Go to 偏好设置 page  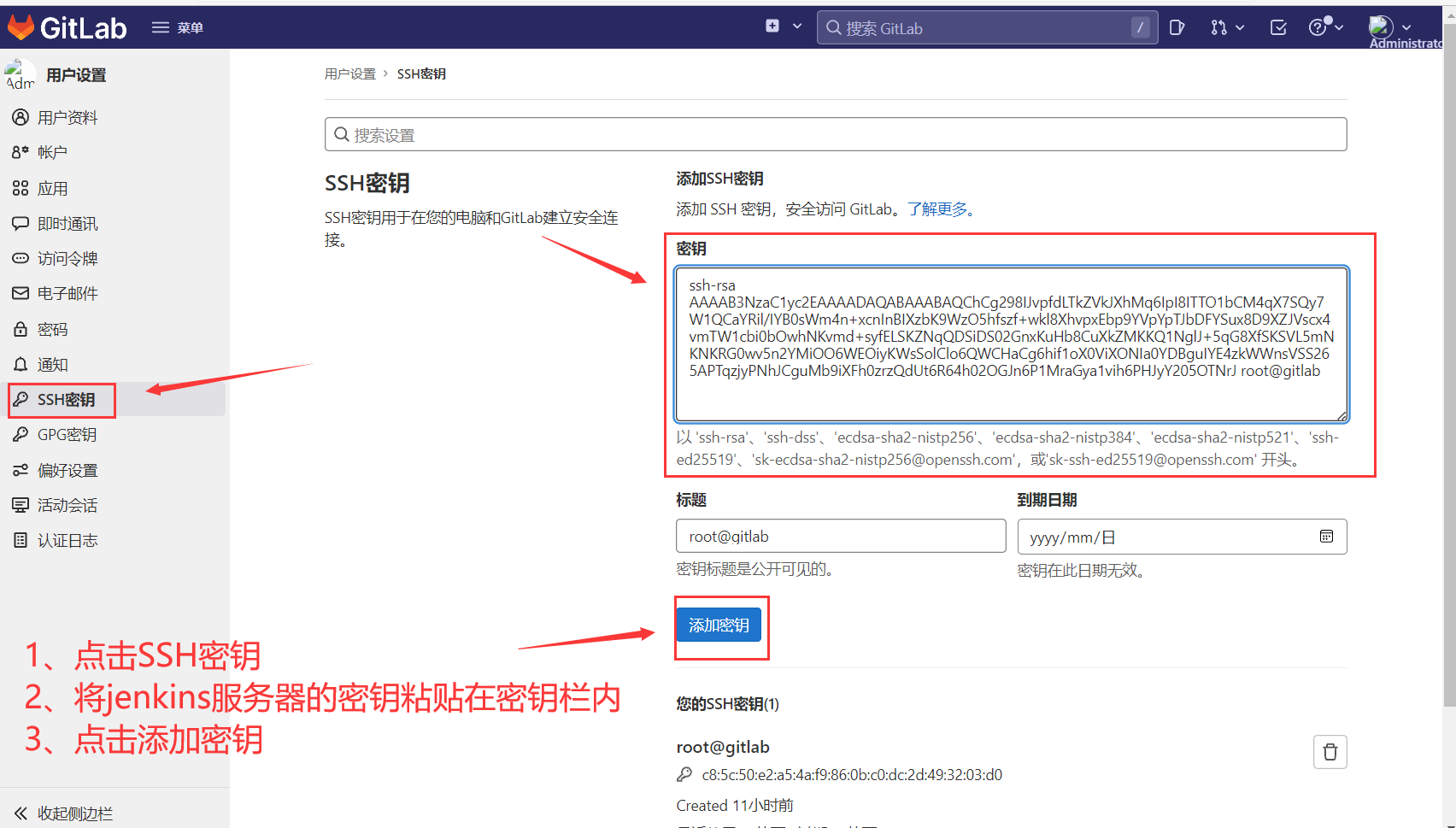coord(68,470)
